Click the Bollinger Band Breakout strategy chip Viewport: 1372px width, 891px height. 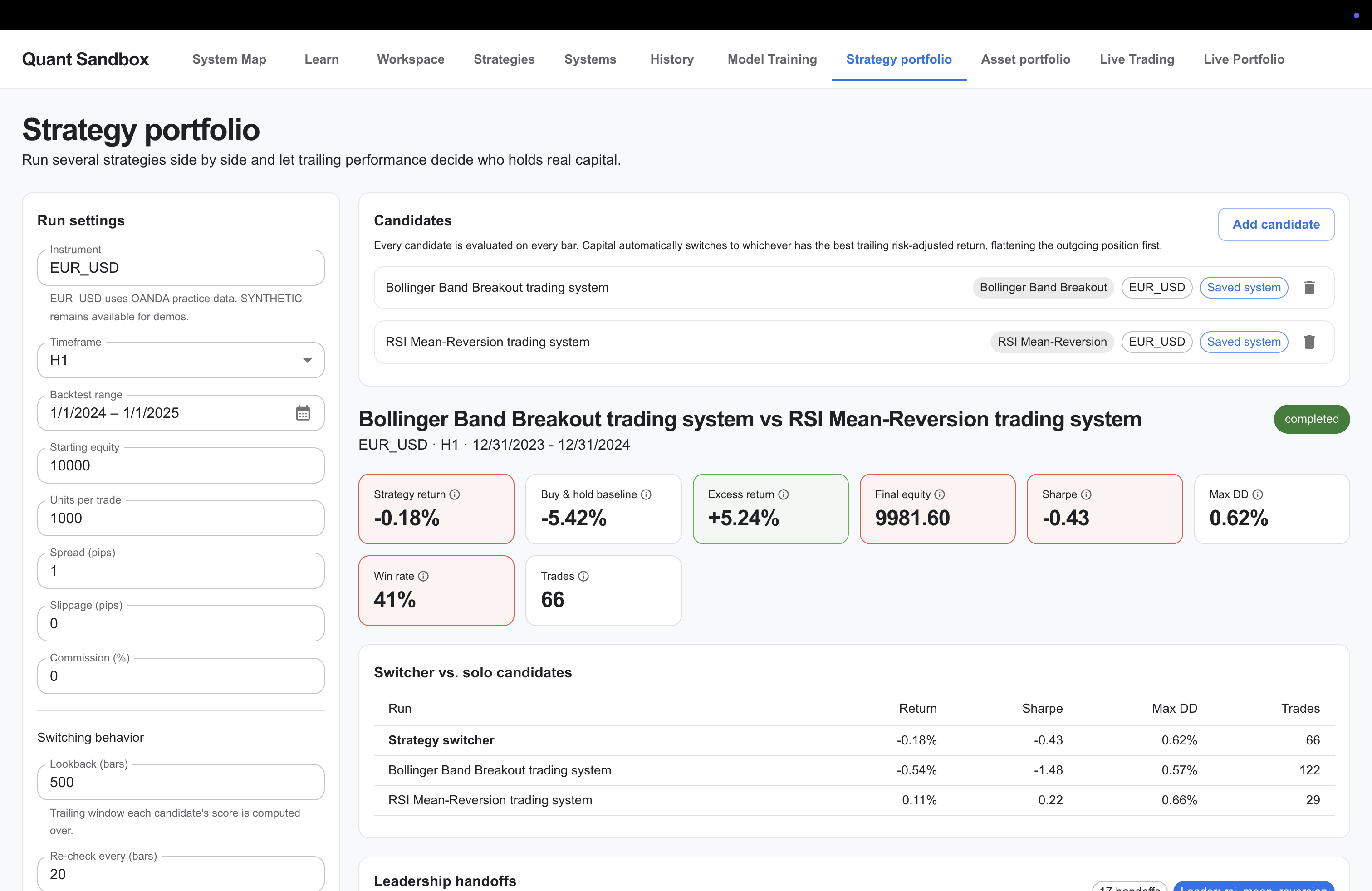click(1043, 288)
